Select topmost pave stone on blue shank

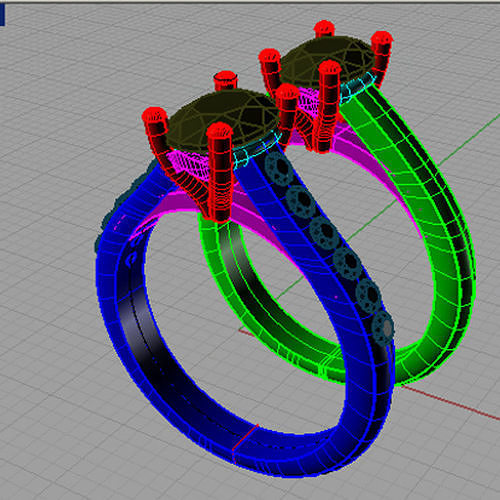pyautogui.click(x=280, y=168)
